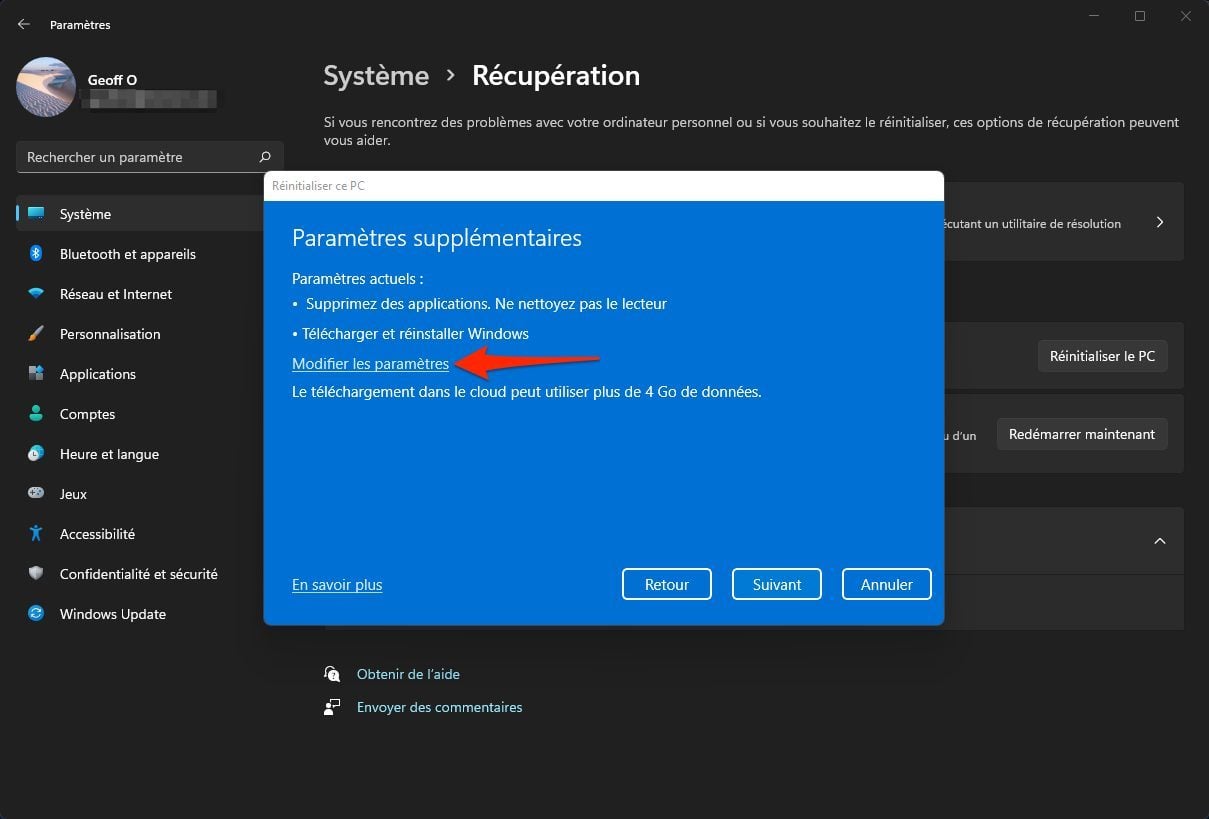Click the 4 Go de données cloud download notice
This screenshot has height=819, width=1209.
tap(527, 392)
